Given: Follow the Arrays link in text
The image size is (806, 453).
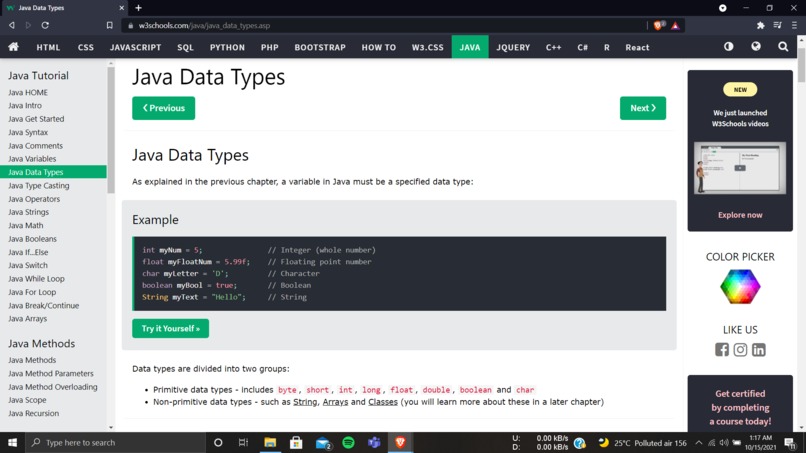Looking at the screenshot, I should [335, 402].
